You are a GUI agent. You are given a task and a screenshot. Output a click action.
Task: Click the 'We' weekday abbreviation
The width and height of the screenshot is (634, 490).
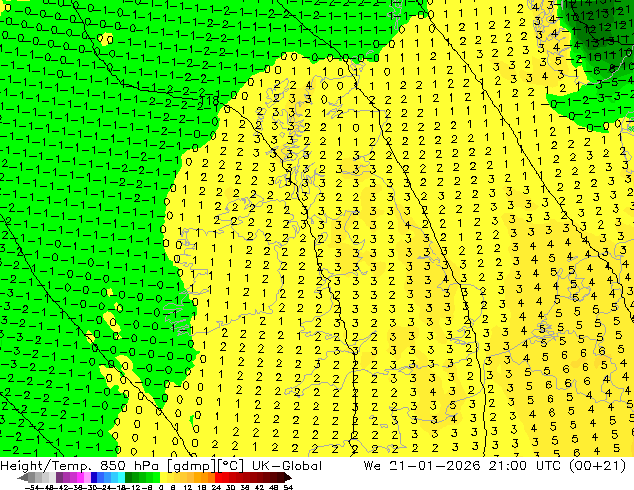[372, 466]
